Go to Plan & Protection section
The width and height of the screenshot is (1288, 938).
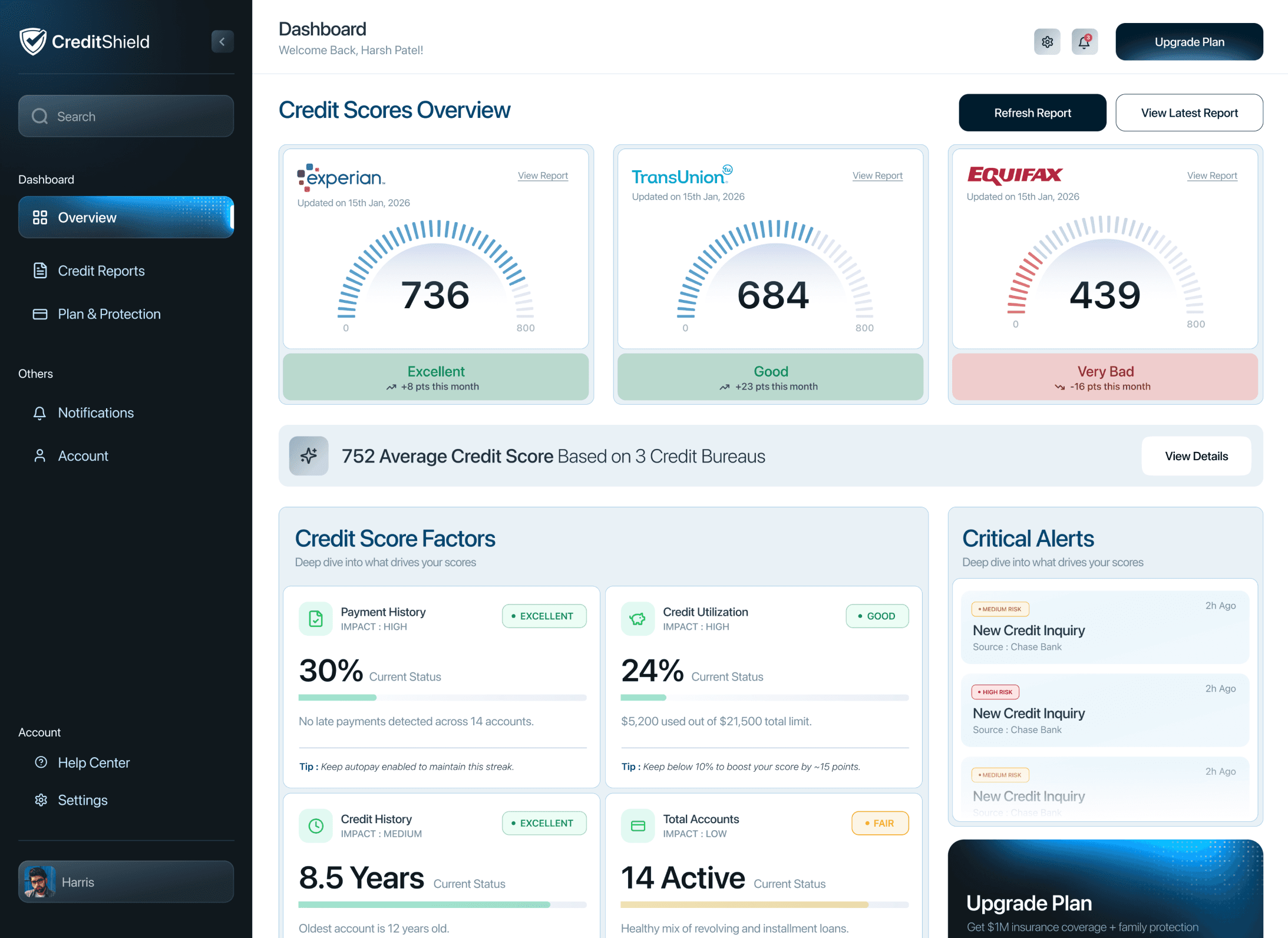(x=109, y=314)
